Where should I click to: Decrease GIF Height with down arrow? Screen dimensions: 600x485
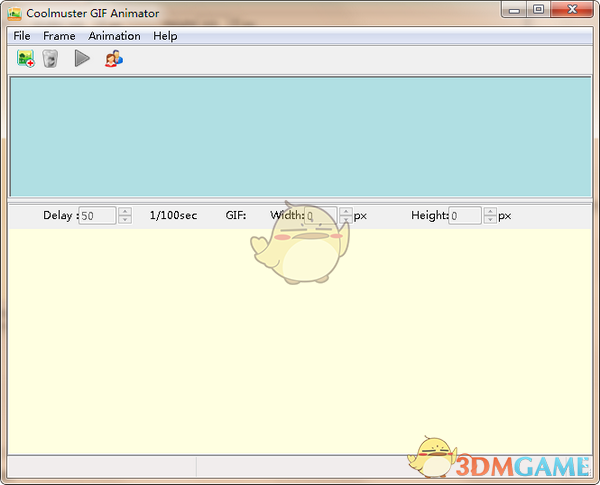click(x=490, y=220)
